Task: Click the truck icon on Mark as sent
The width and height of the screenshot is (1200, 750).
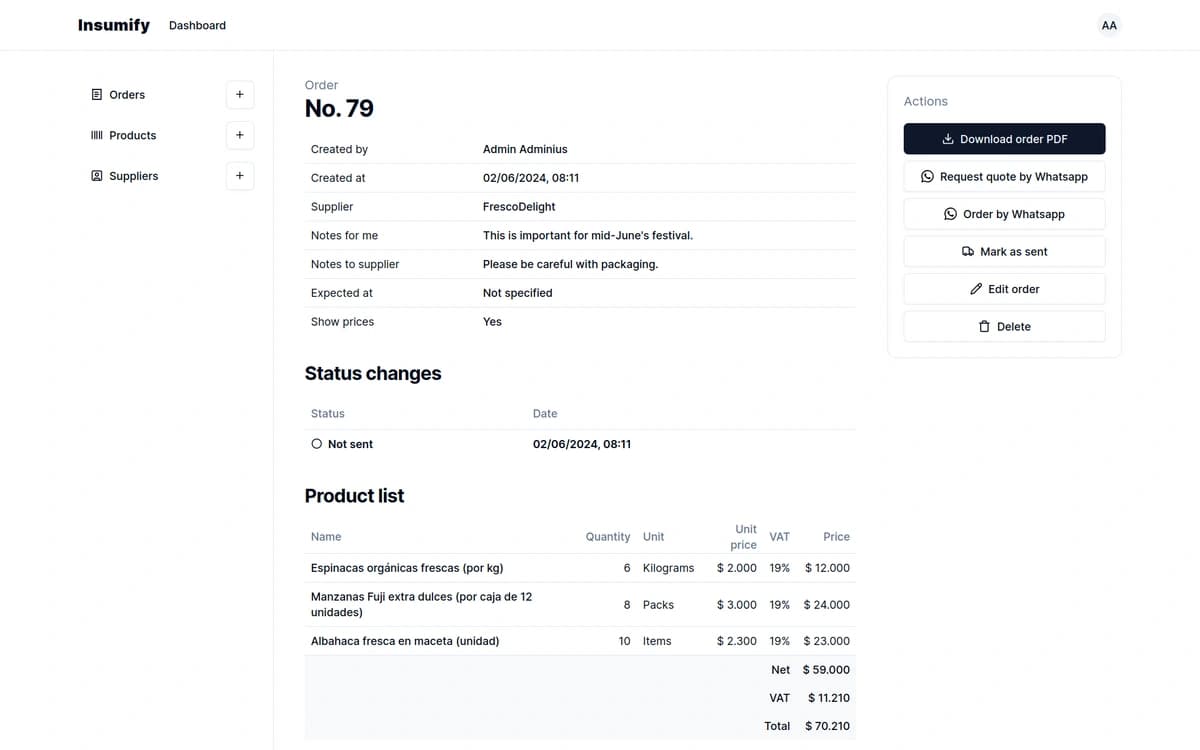Action: 968,251
